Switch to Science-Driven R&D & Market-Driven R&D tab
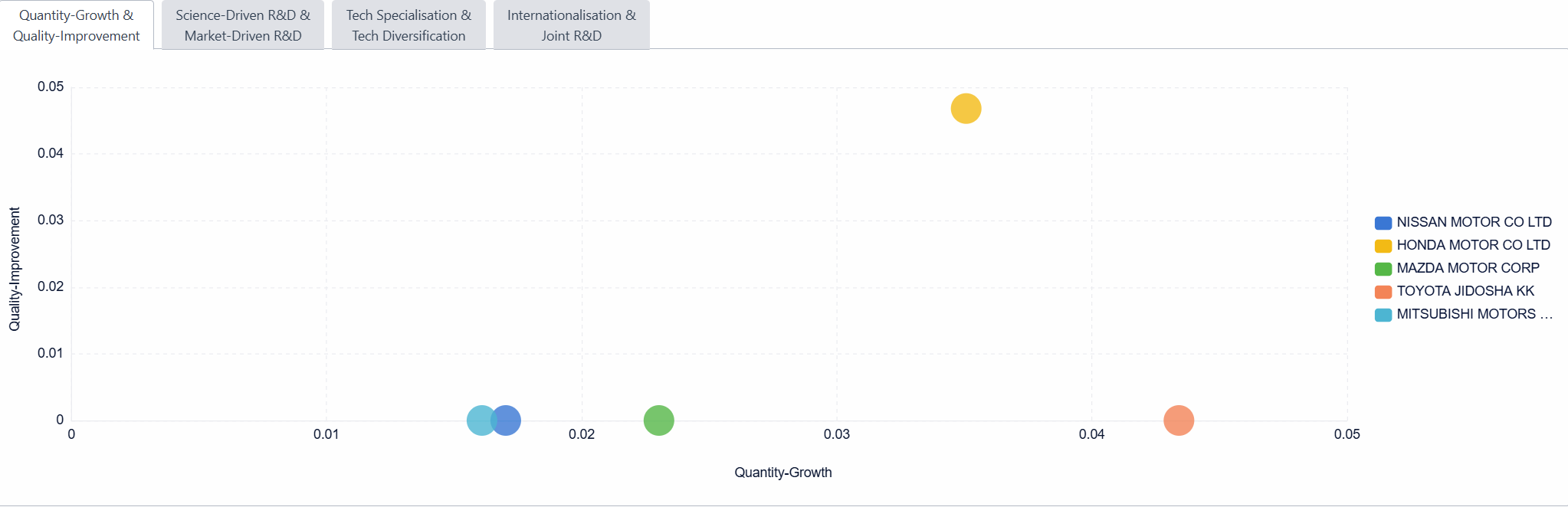Image resolution: width=1568 pixels, height=507 pixels. (243, 25)
